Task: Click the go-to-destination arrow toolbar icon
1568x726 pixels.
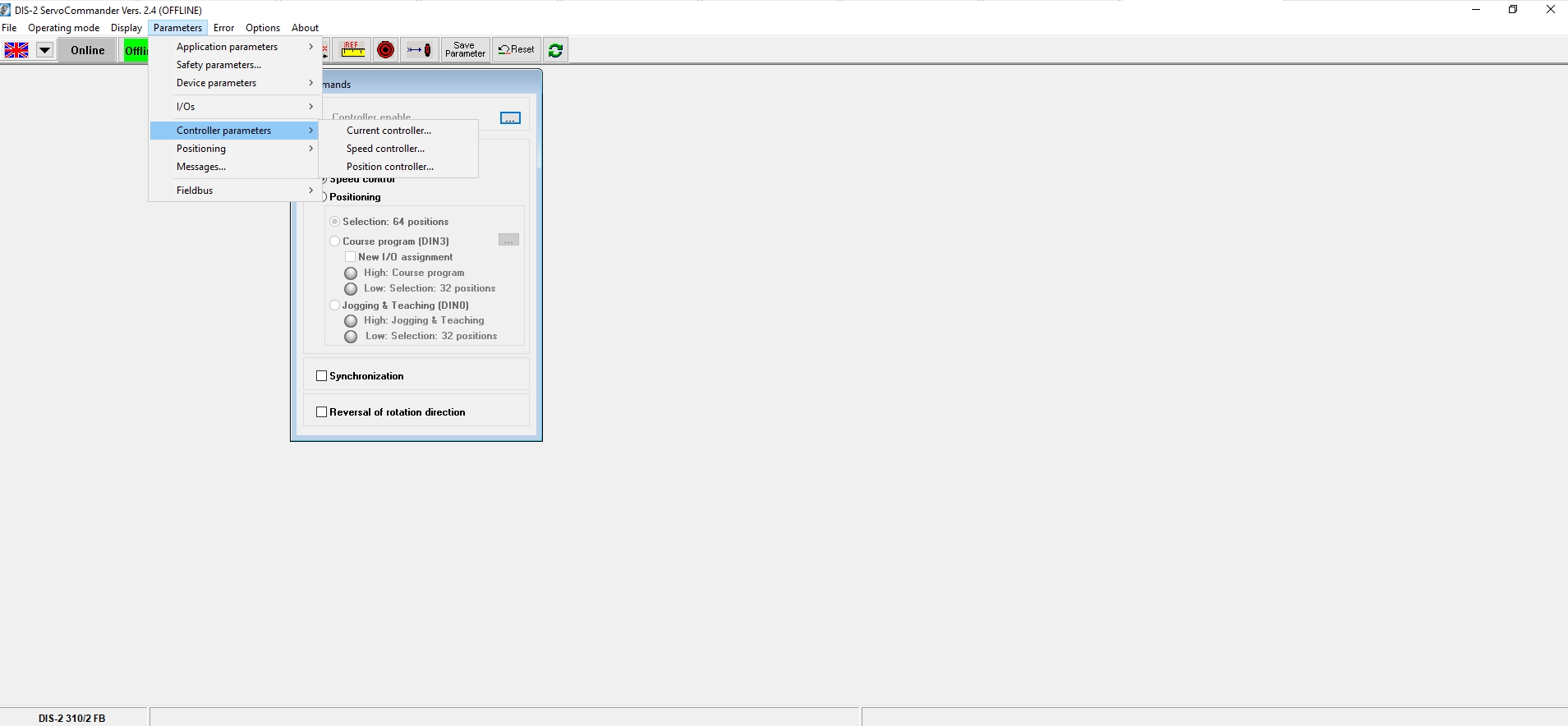Action: click(419, 50)
